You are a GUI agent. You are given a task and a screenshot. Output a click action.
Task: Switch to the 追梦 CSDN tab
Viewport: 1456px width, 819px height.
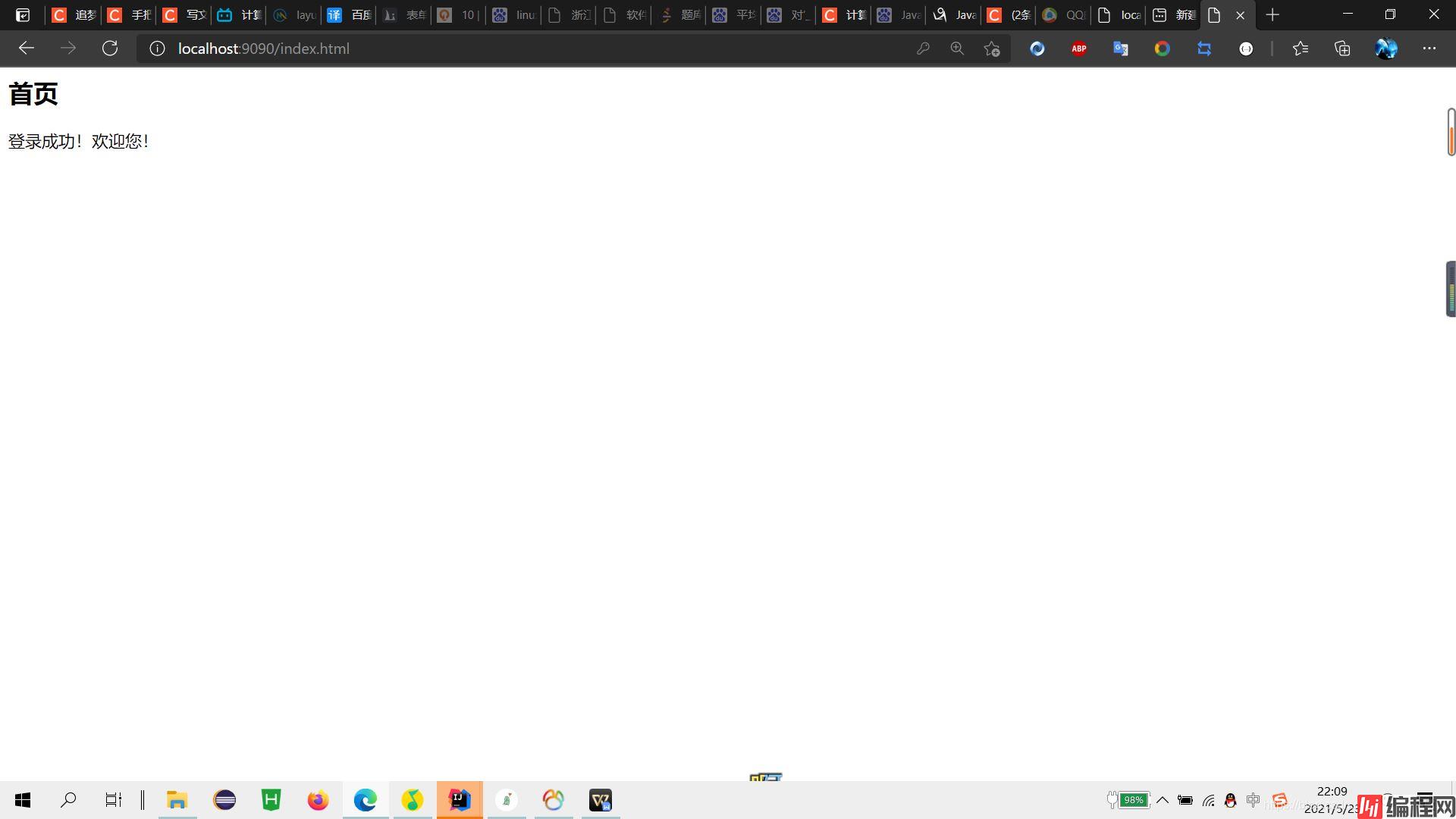(x=74, y=15)
